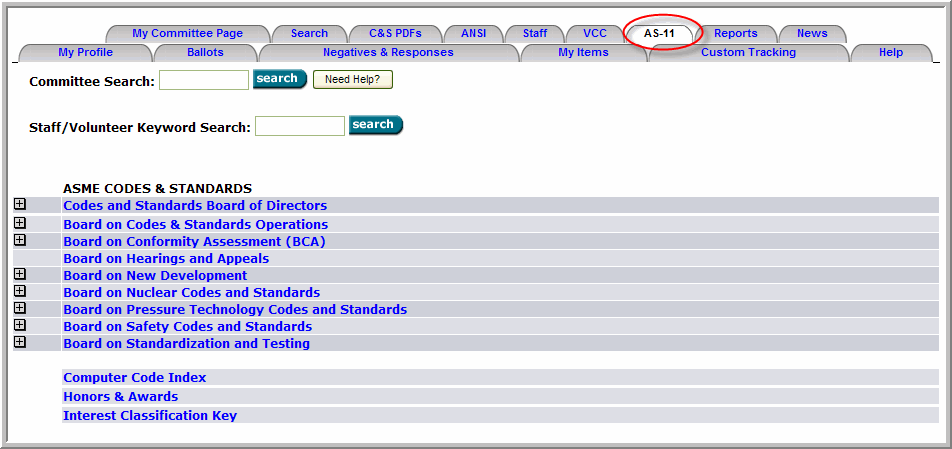Expand Board on Nuclear Codes and Standards
This screenshot has height=449, width=952.
pos(20,291)
